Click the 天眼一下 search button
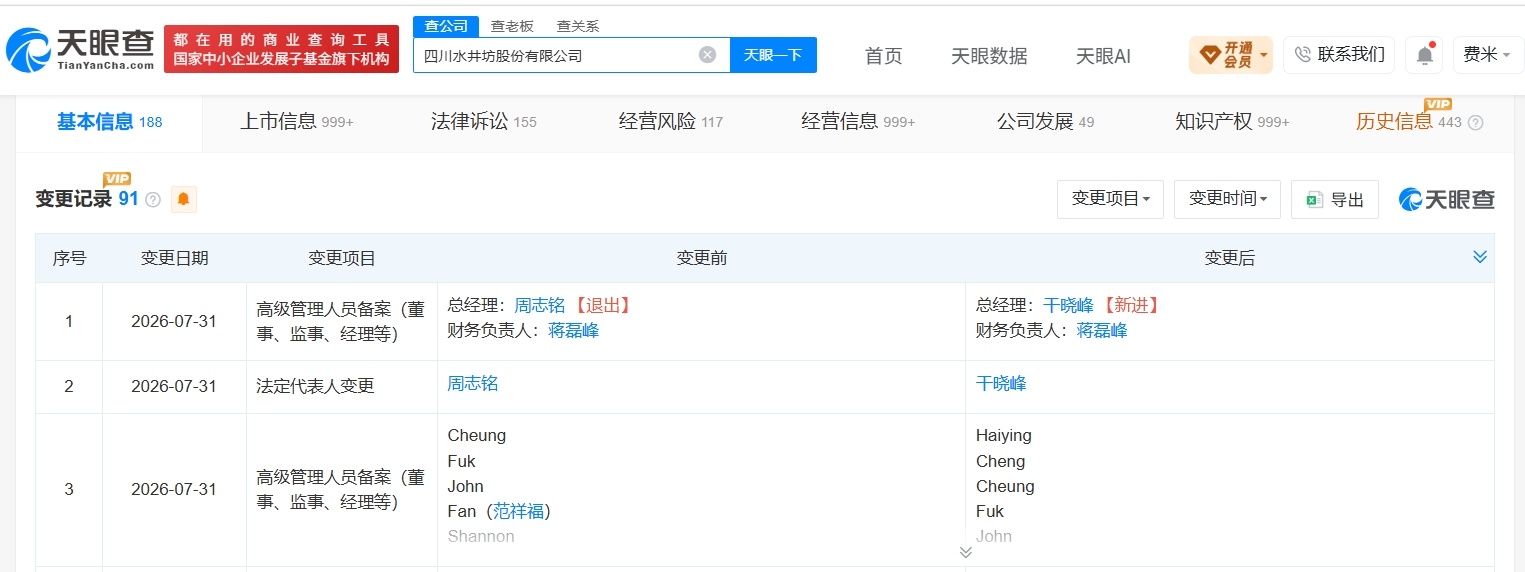Screen dimensions: 1525x572 pos(773,55)
